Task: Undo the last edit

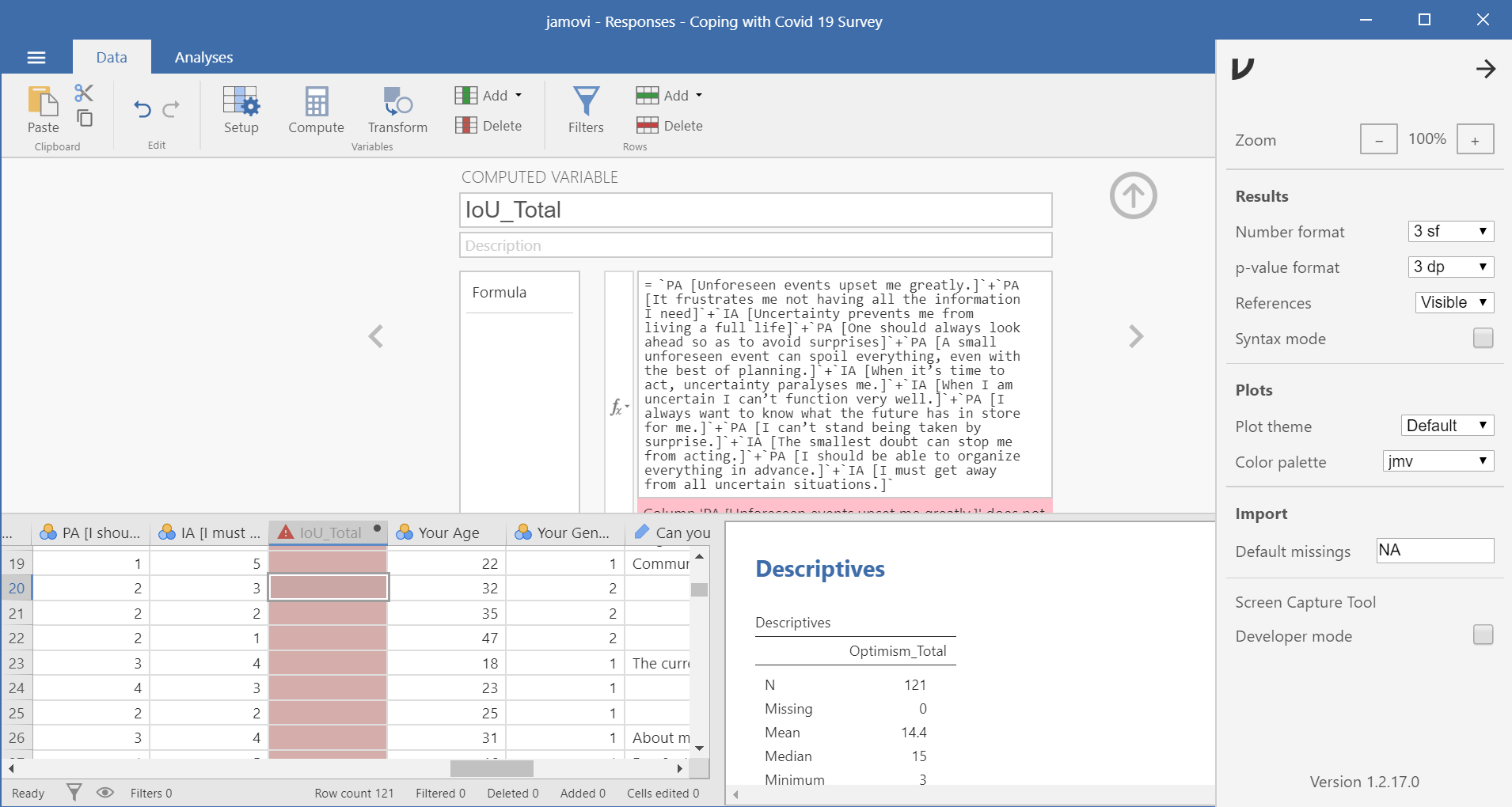Action: point(142,109)
